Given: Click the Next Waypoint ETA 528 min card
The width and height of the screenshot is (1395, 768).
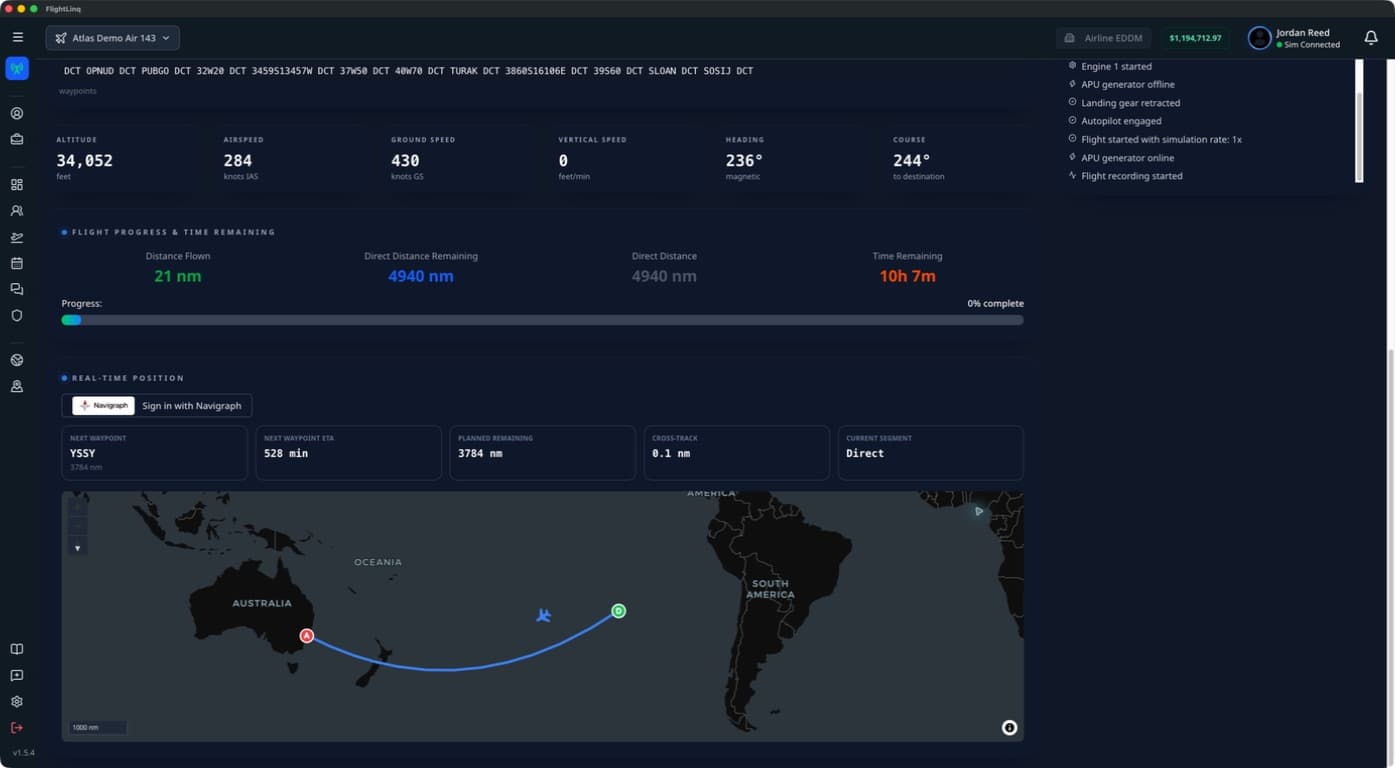Looking at the screenshot, I should [348, 453].
